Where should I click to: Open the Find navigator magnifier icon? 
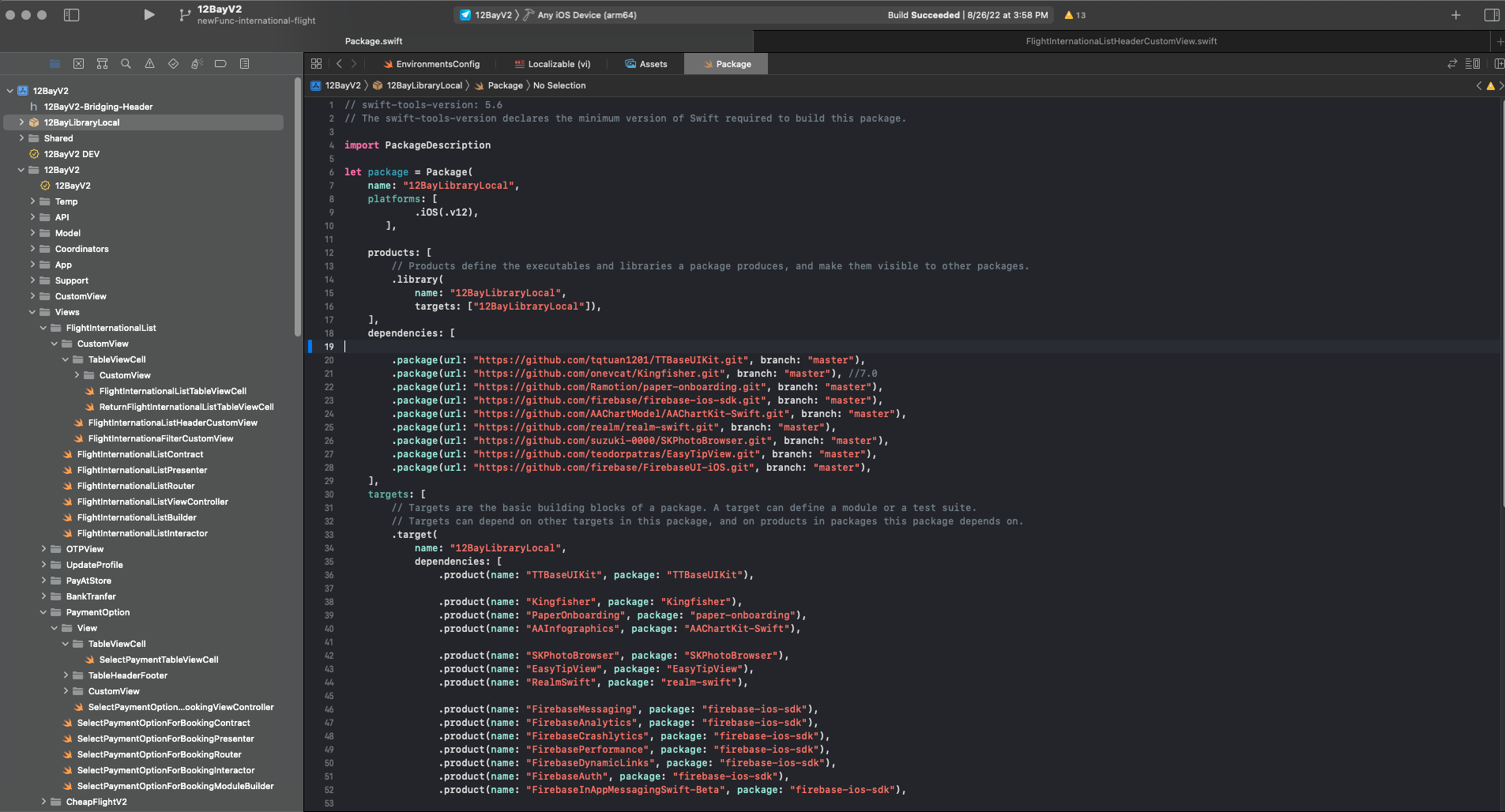[x=126, y=63]
